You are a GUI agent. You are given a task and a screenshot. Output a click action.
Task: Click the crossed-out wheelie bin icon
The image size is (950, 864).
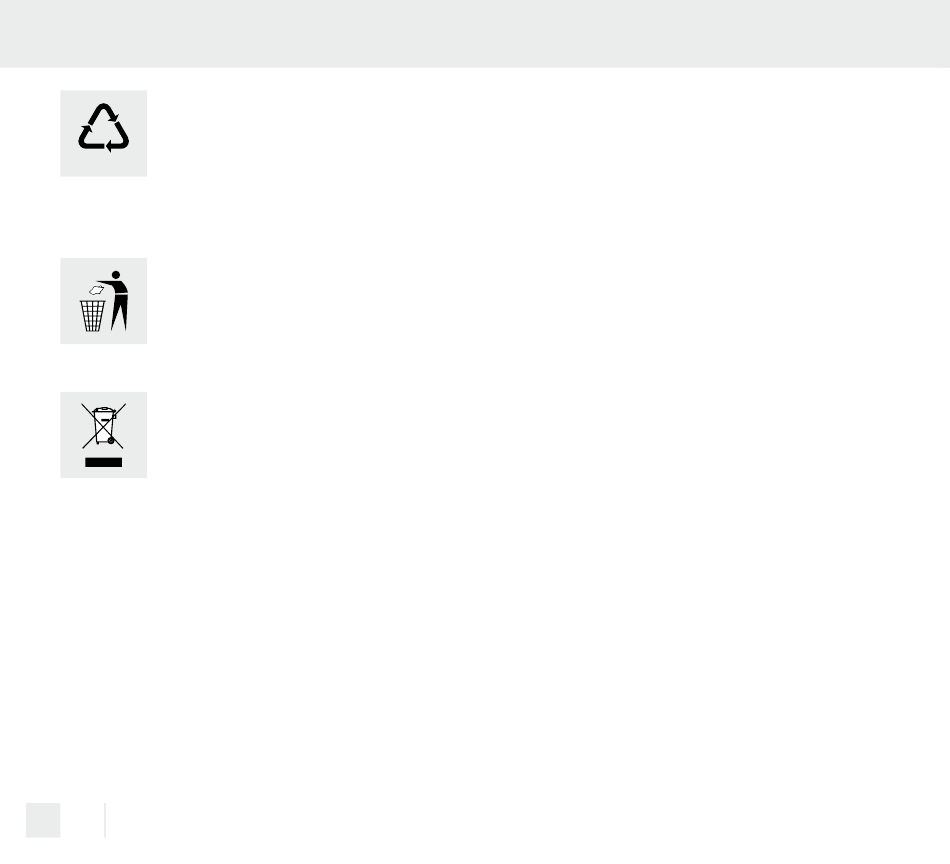coord(104,426)
